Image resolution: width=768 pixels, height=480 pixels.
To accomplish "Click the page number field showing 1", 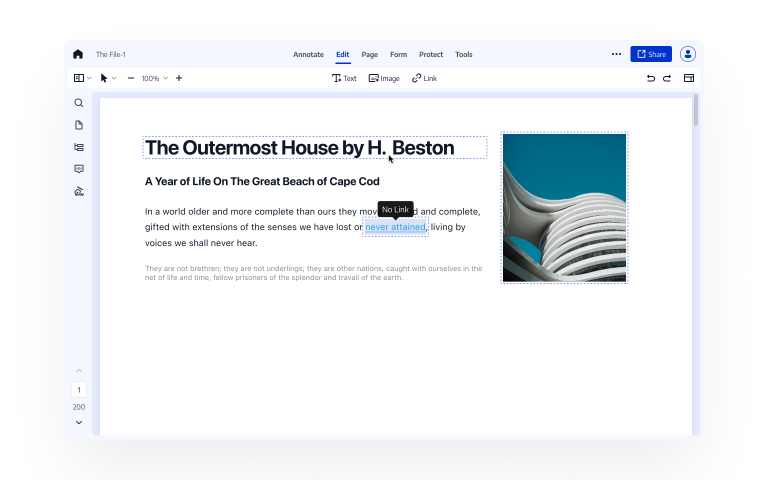I will pos(79,390).
